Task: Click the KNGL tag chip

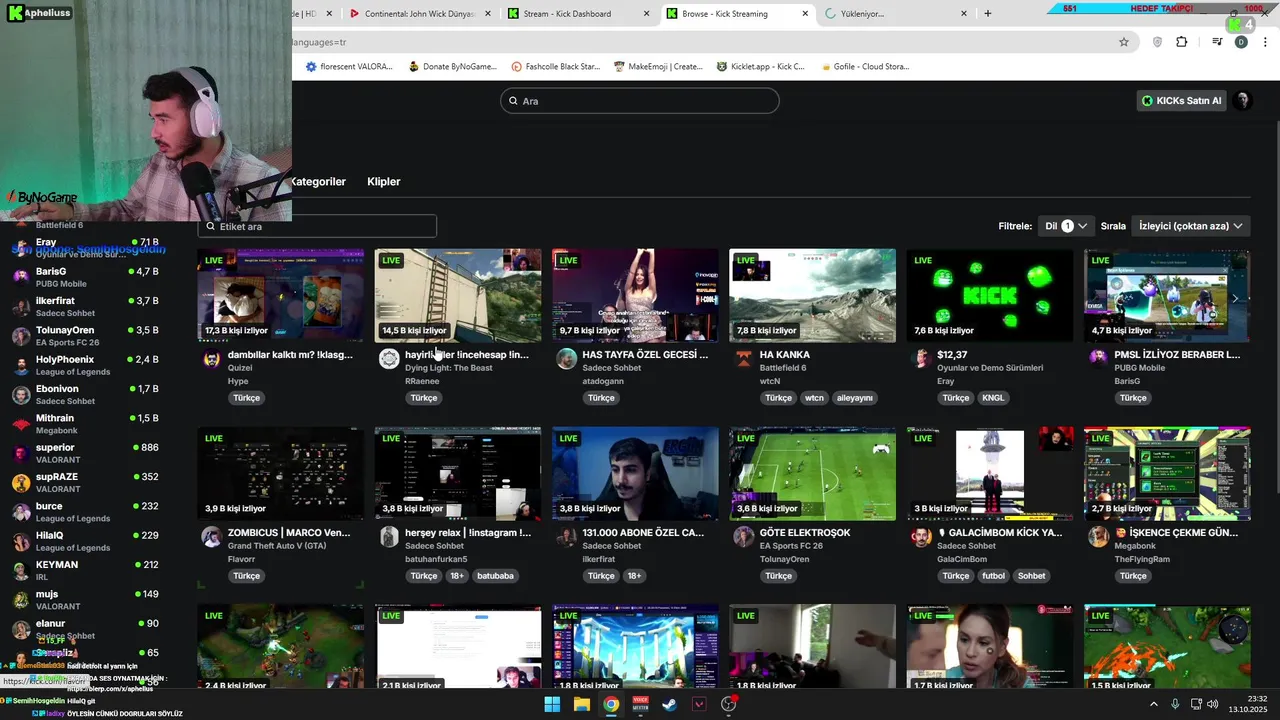Action: point(993,398)
